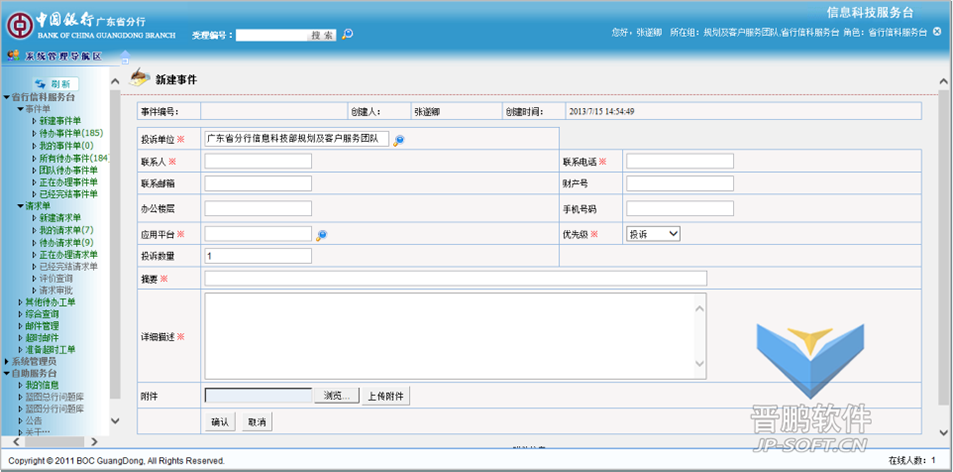Click the 财产号 input field
The image size is (953, 472).
pyautogui.click(x=680, y=183)
